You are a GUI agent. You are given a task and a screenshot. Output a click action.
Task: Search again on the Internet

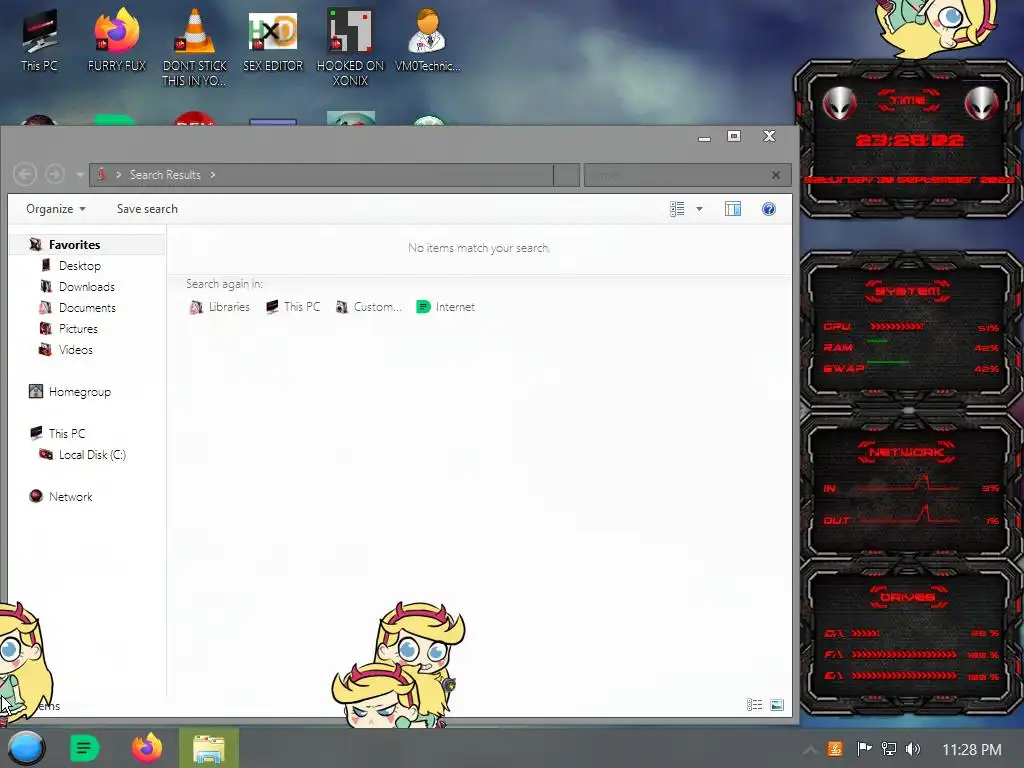[x=445, y=307]
